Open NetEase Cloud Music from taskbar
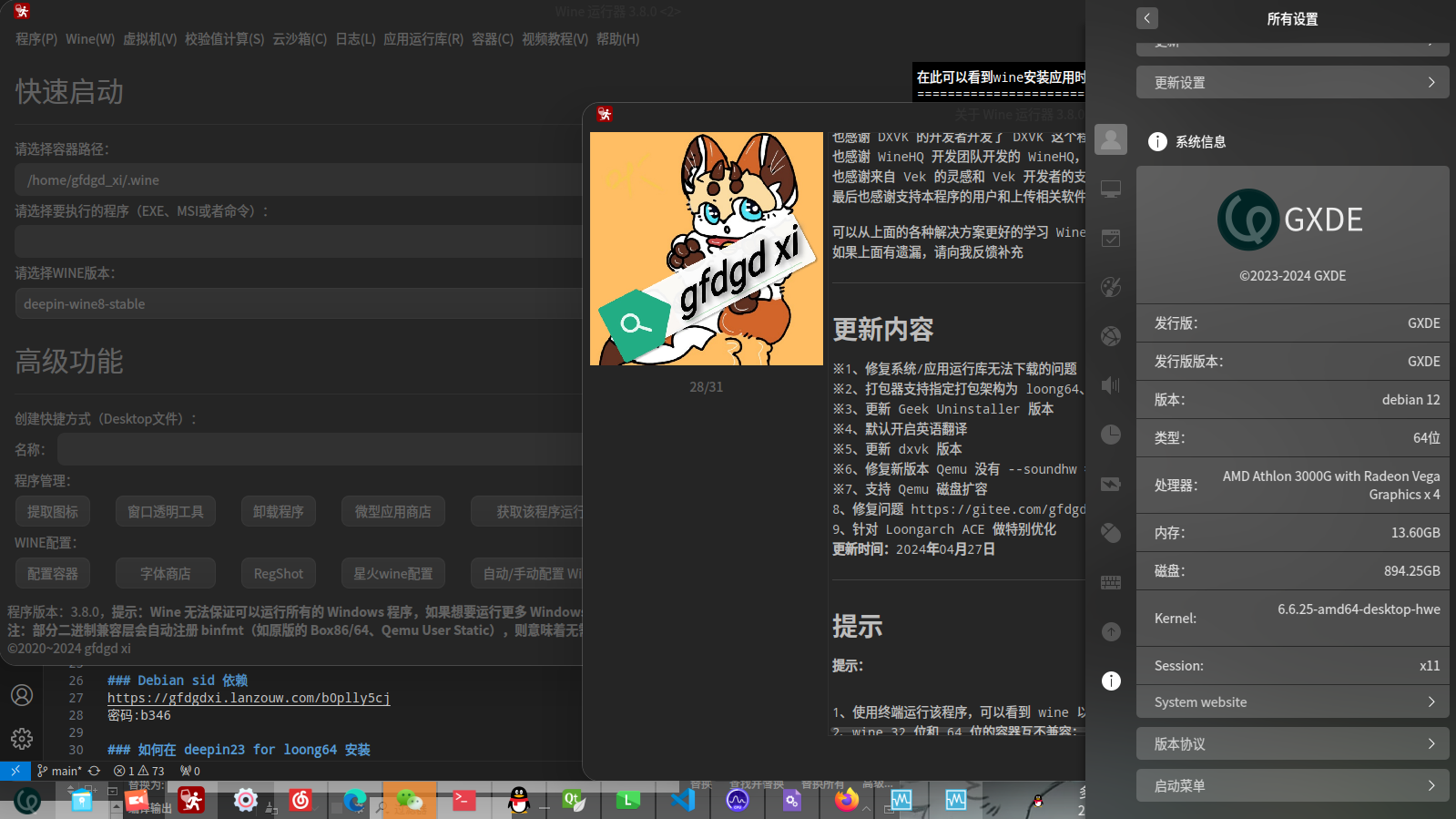1456x819 pixels. [x=300, y=800]
